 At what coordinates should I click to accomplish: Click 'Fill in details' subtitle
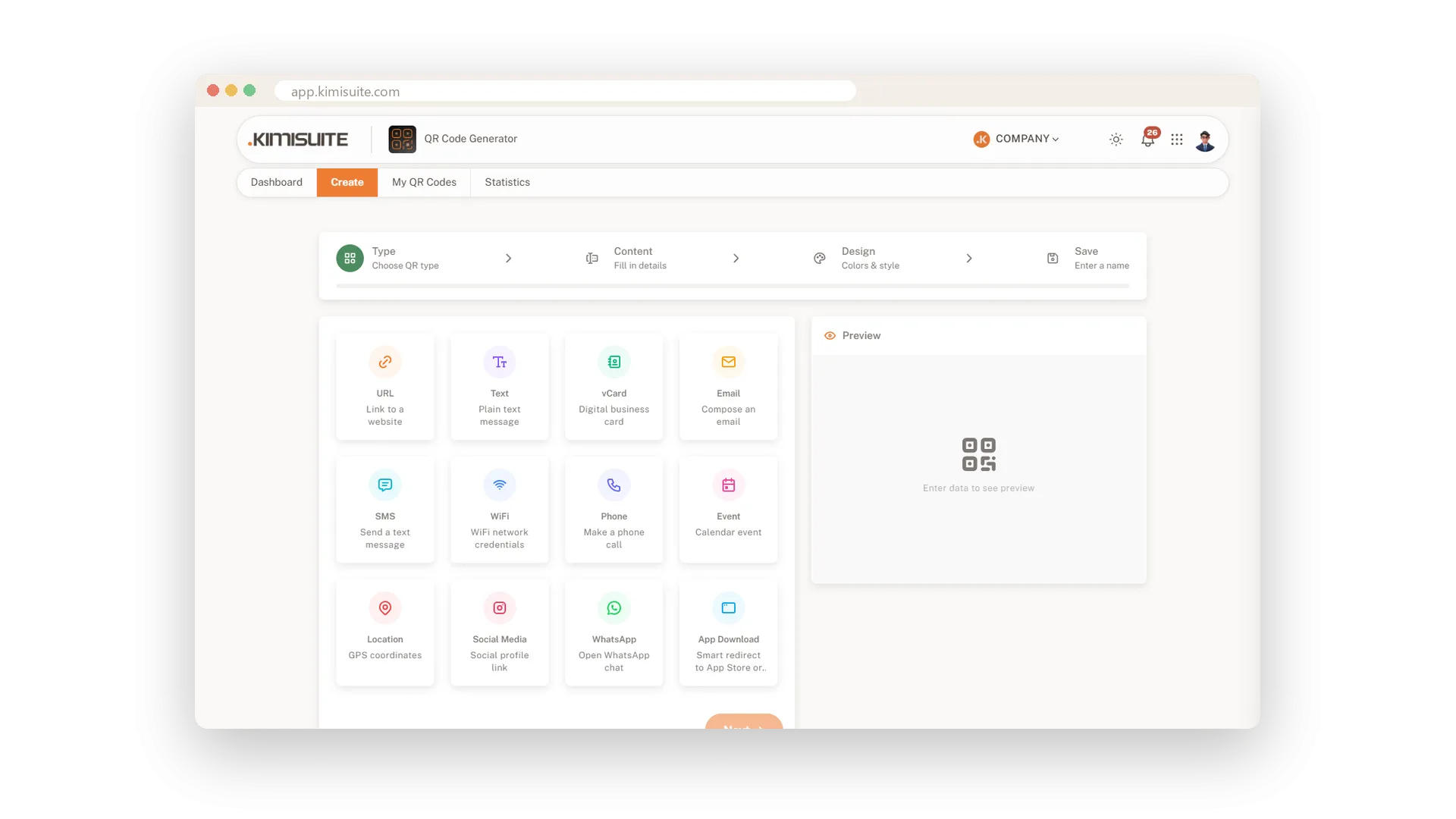(x=640, y=265)
